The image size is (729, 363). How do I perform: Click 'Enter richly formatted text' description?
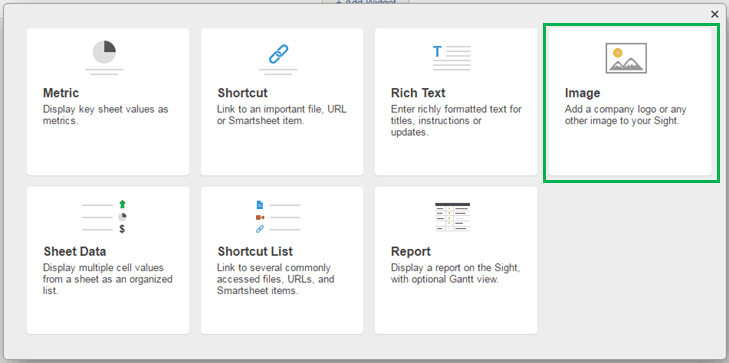(x=456, y=121)
